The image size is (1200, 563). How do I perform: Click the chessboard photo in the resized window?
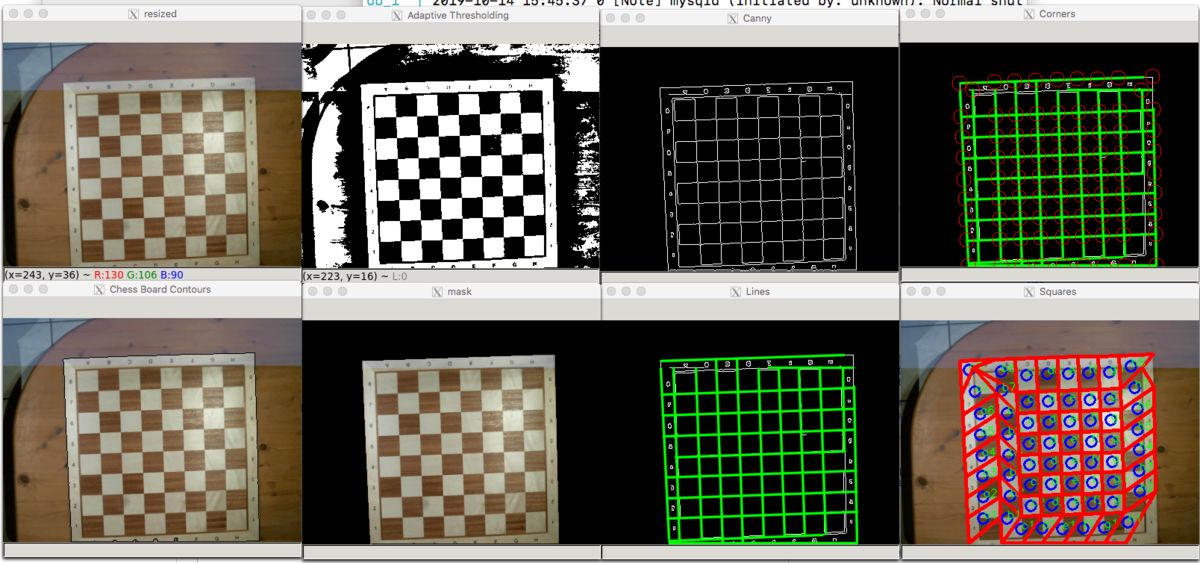coord(150,155)
